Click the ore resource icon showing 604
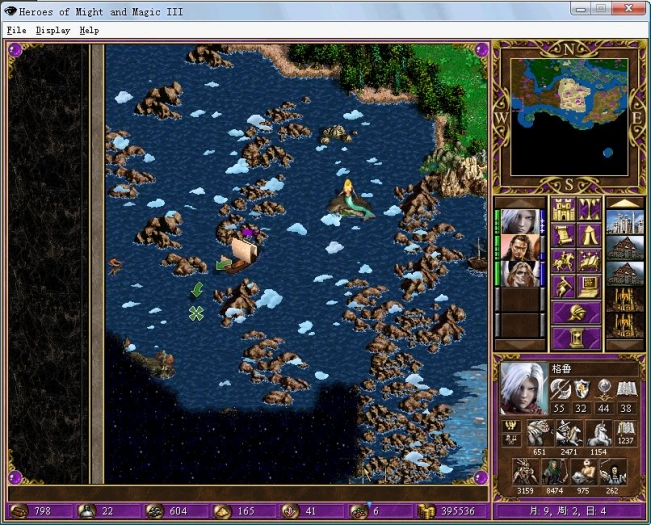 point(154,511)
